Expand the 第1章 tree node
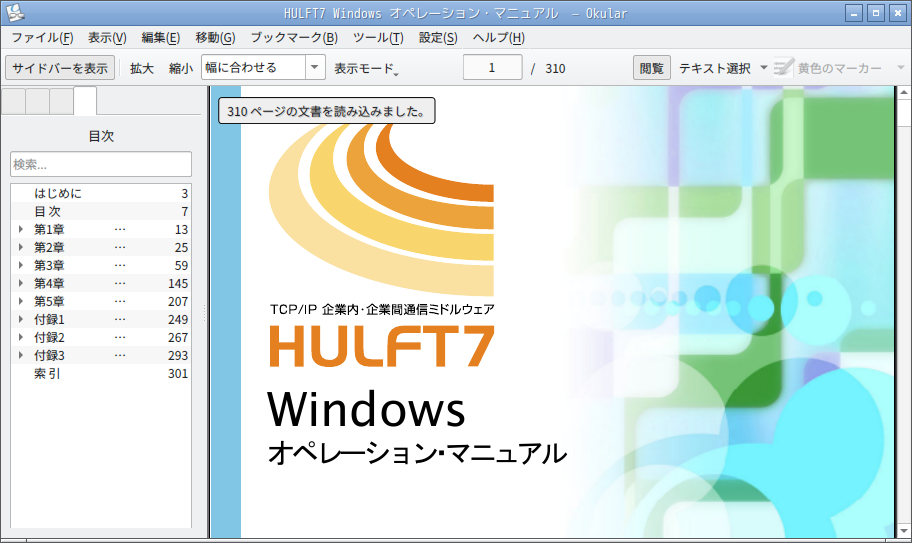 (21, 229)
